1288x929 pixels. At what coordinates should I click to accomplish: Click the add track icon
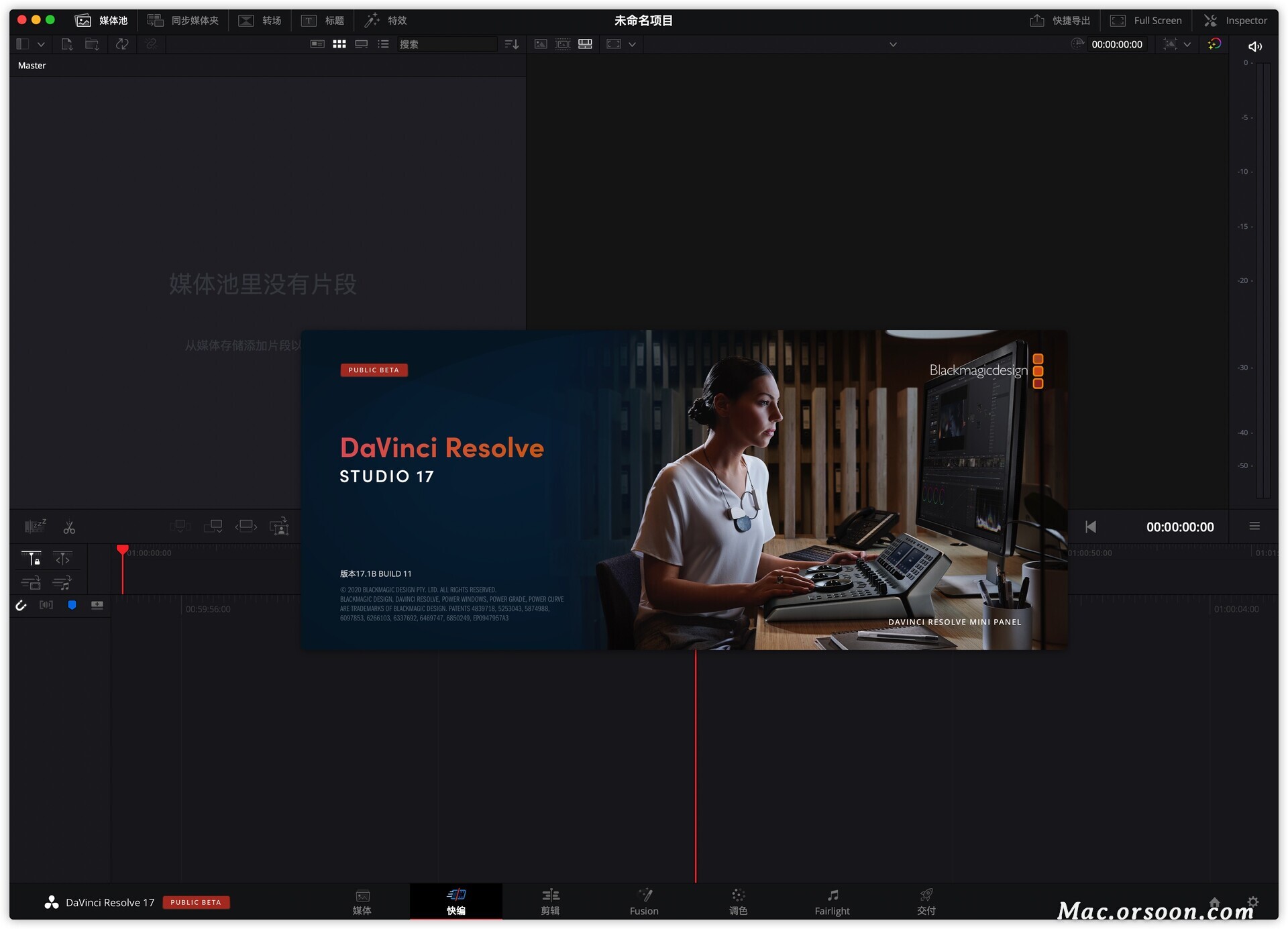coord(97,605)
